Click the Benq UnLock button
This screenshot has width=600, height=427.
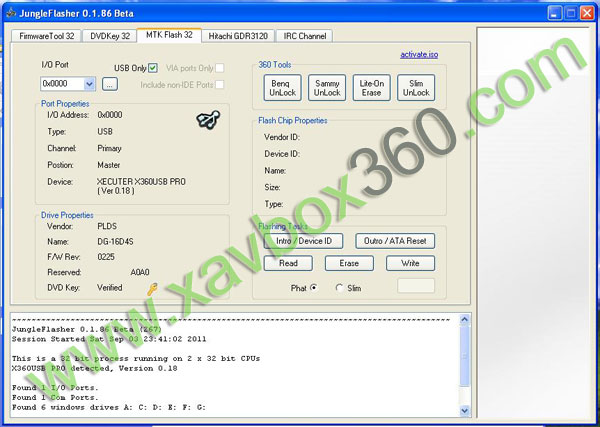282,88
